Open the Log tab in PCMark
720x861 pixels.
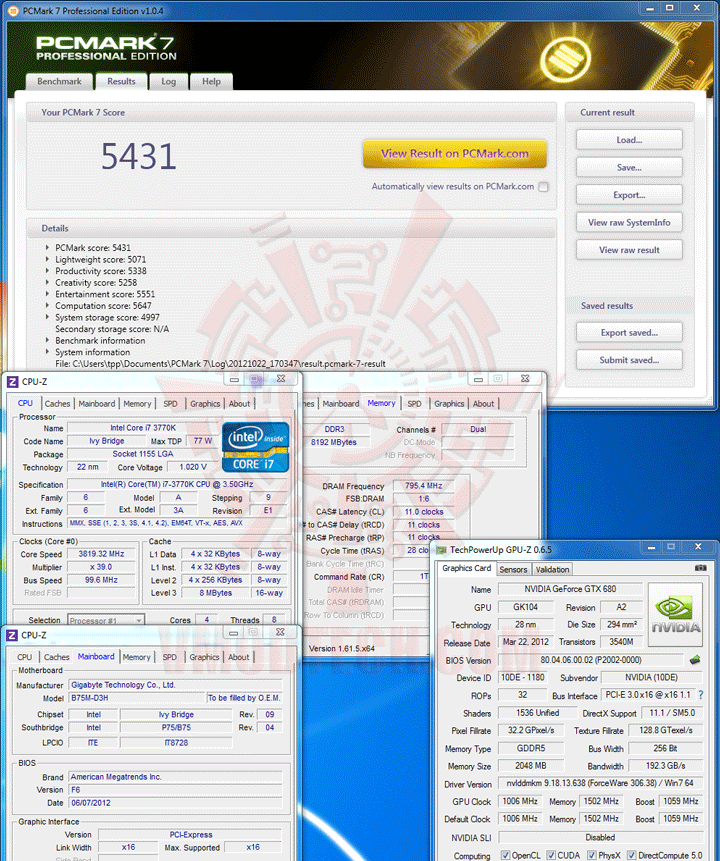click(x=169, y=81)
